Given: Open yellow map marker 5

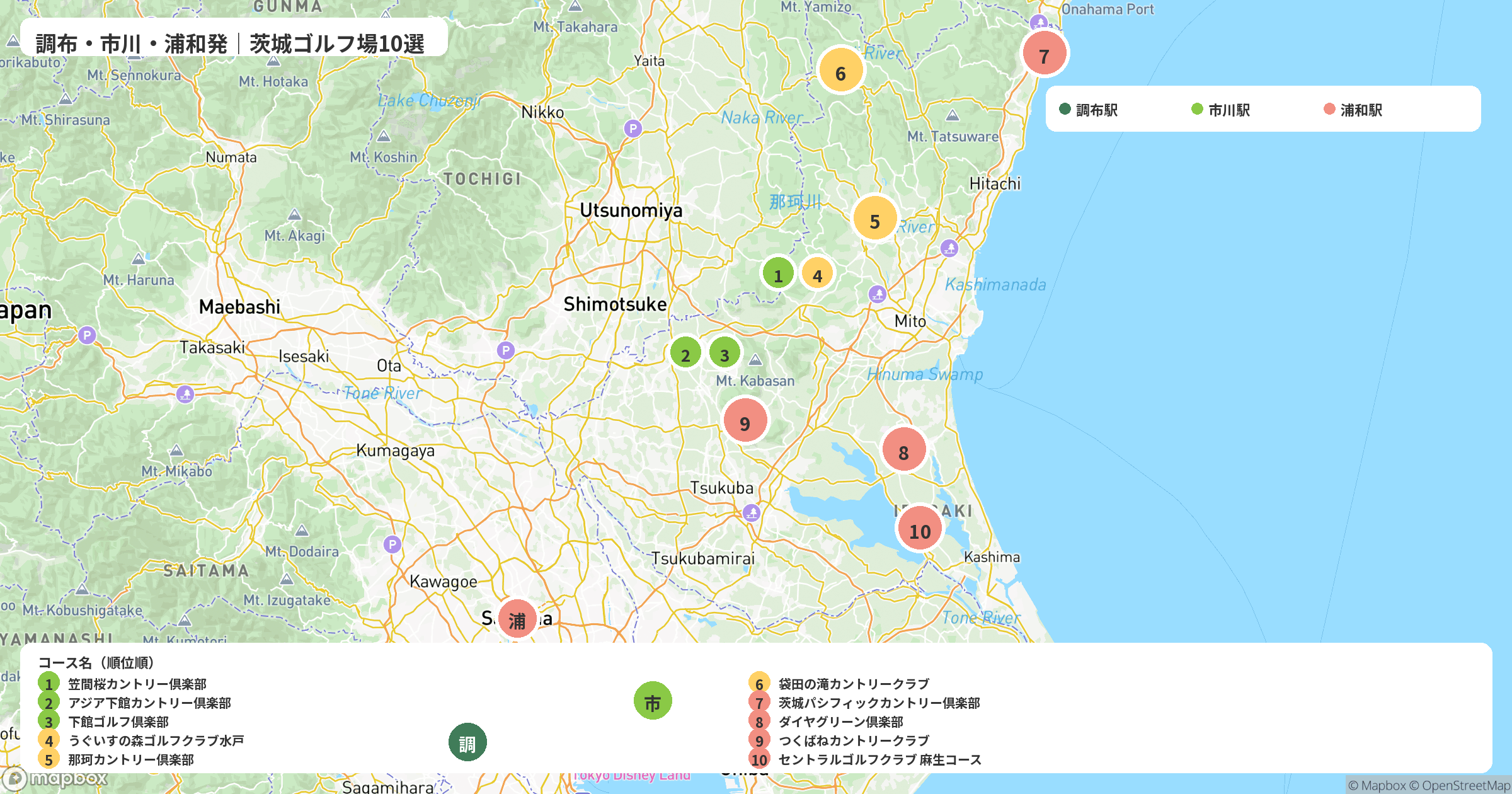Looking at the screenshot, I should coord(875,218).
